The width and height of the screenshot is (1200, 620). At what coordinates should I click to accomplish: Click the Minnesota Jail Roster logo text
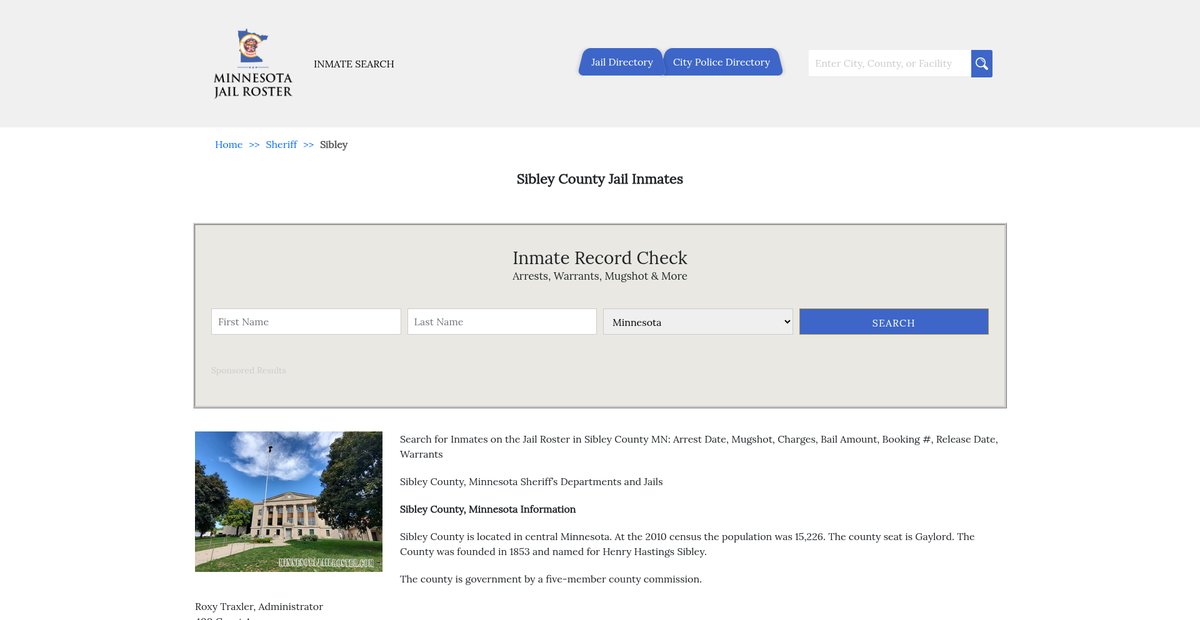tap(253, 85)
